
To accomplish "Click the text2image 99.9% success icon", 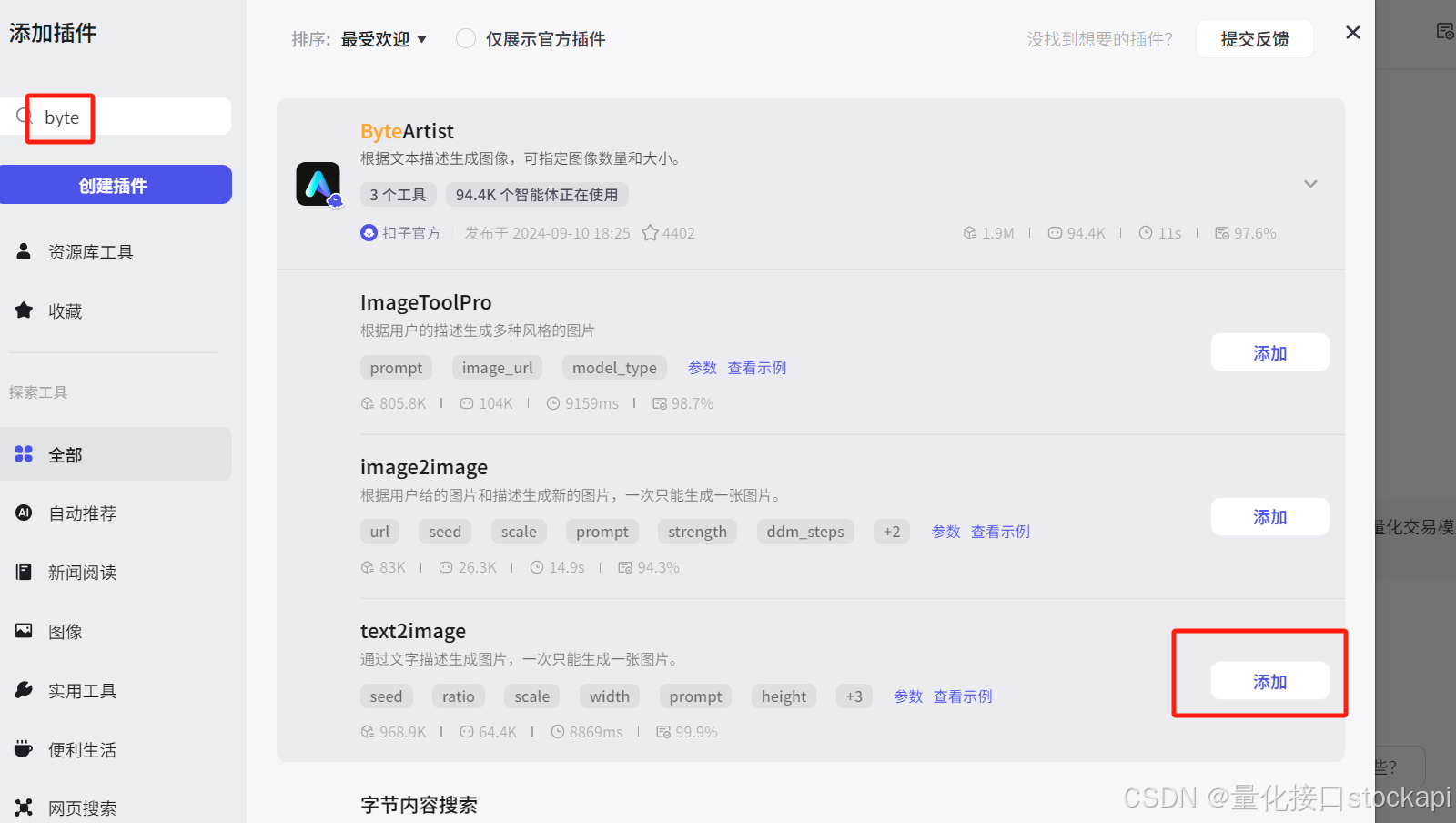I will (x=663, y=732).
